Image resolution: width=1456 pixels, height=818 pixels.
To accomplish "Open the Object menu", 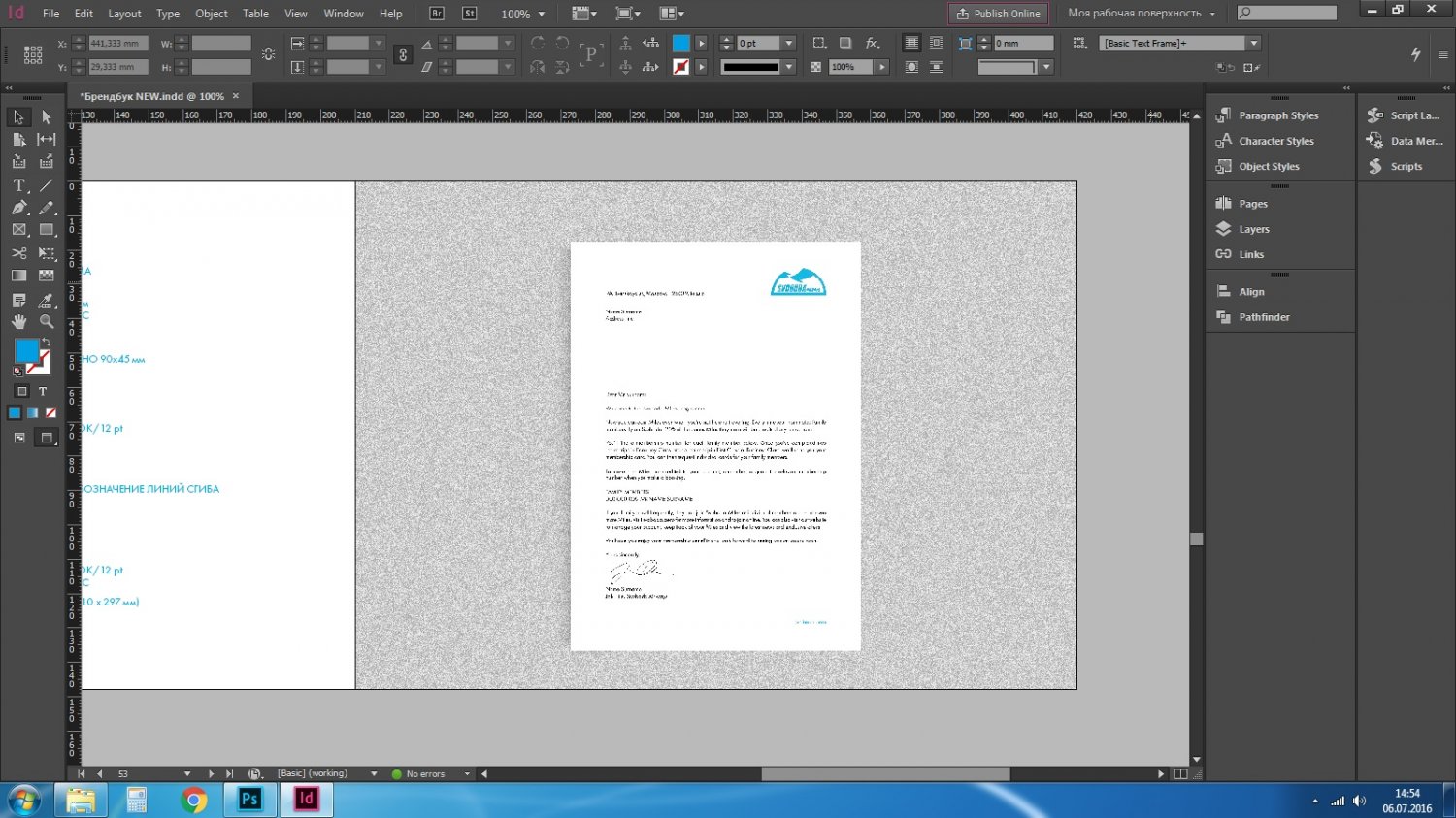I will tap(212, 14).
